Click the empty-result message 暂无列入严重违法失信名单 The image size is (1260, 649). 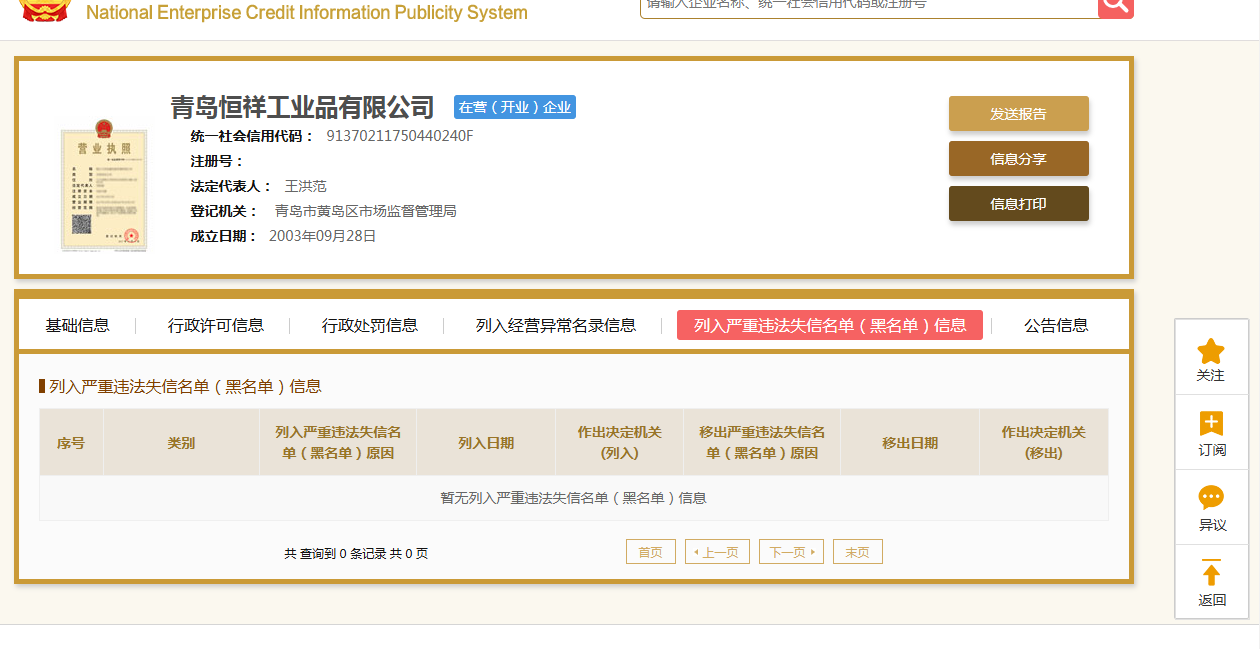coord(573,498)
